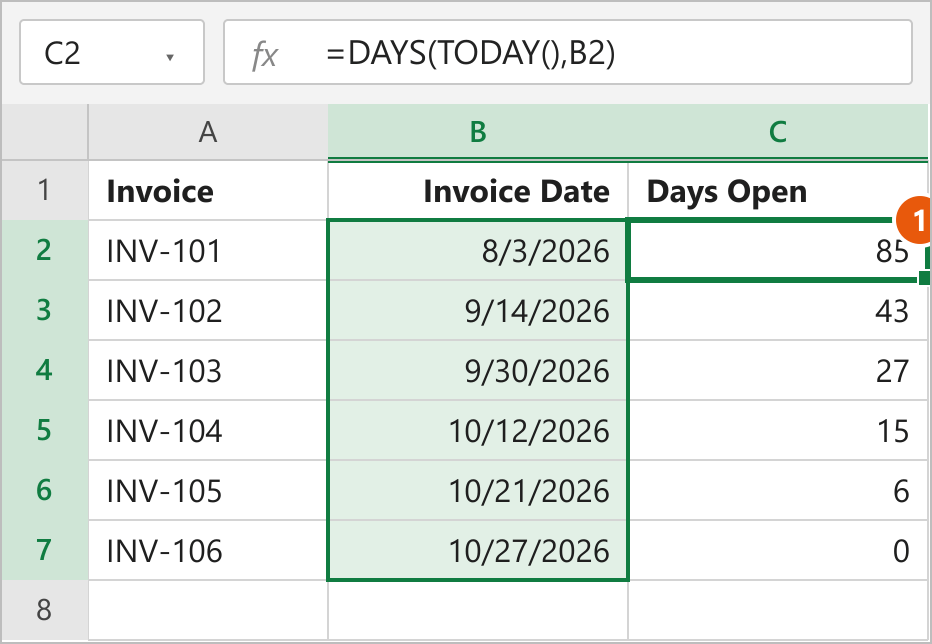Select date cell 10/27/2026
The height and width of the screenshot is (644, 932).
(478, 551)
